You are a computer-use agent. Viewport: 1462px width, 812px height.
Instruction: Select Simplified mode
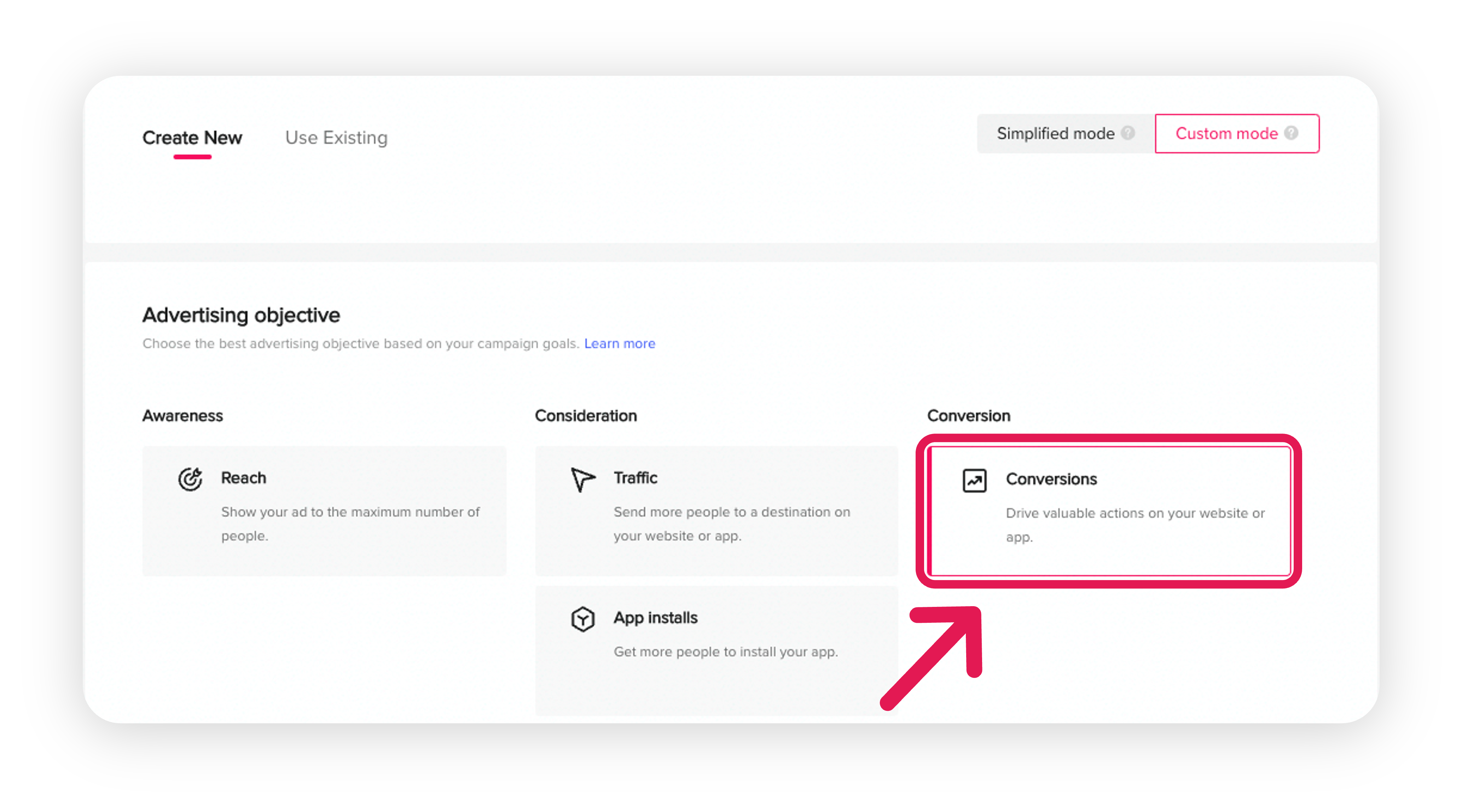[1066, 133]
